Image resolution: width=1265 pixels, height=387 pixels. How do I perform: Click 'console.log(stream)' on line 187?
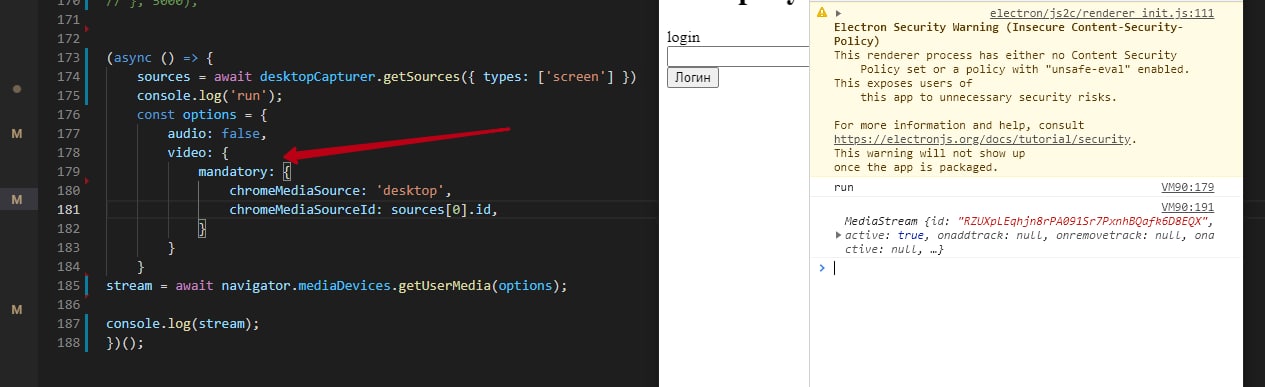[x=183, y=324]
